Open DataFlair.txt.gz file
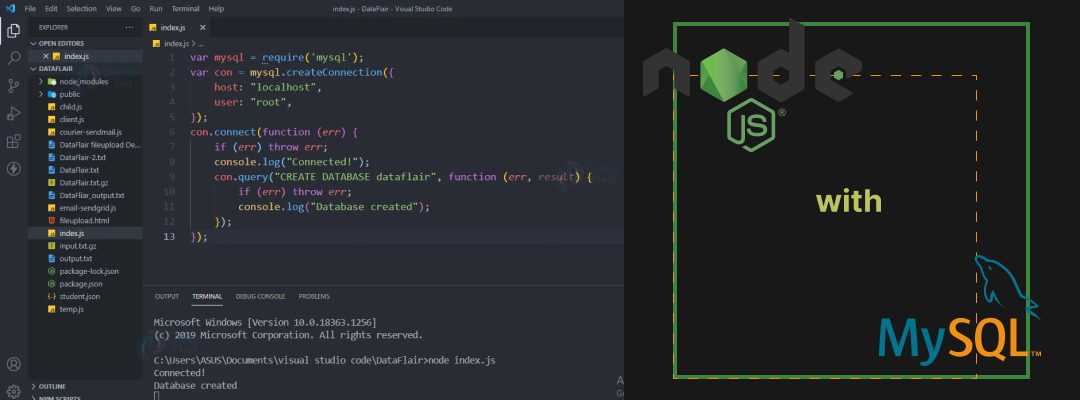 point(84,182)
